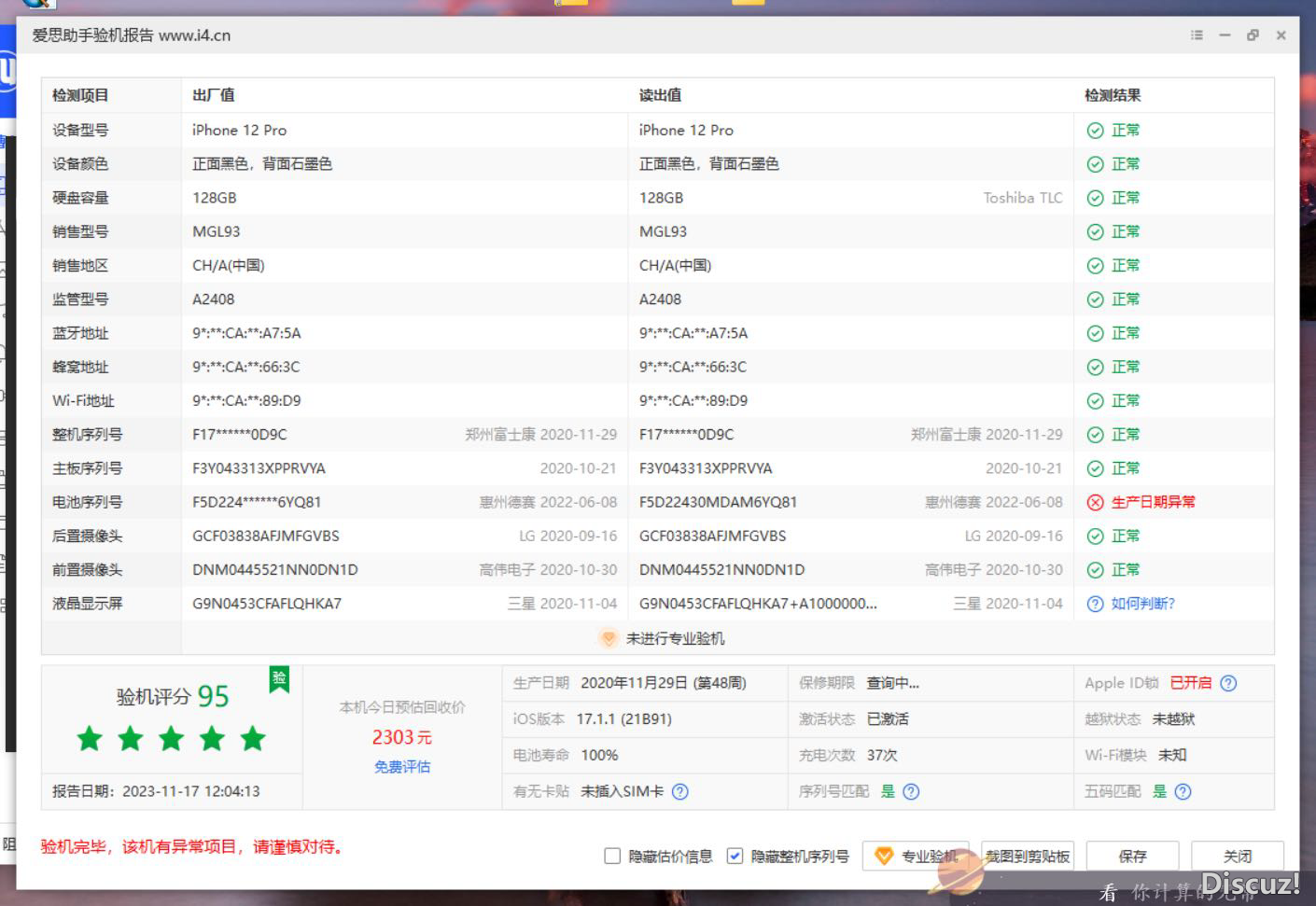
Task: Check the 隐藏估价信息 checkbox
Action: coord(612,856)
